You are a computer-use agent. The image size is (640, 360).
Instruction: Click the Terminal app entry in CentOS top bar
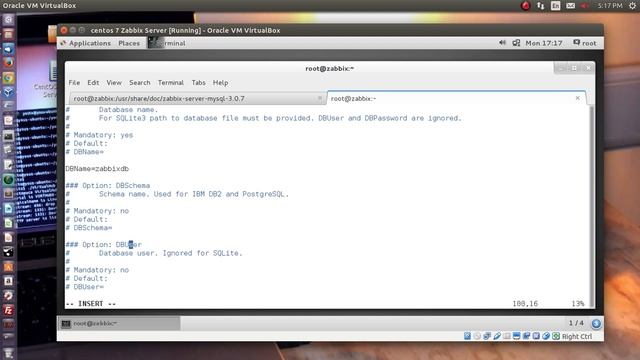pyautogui.click(x=167, y=43)
